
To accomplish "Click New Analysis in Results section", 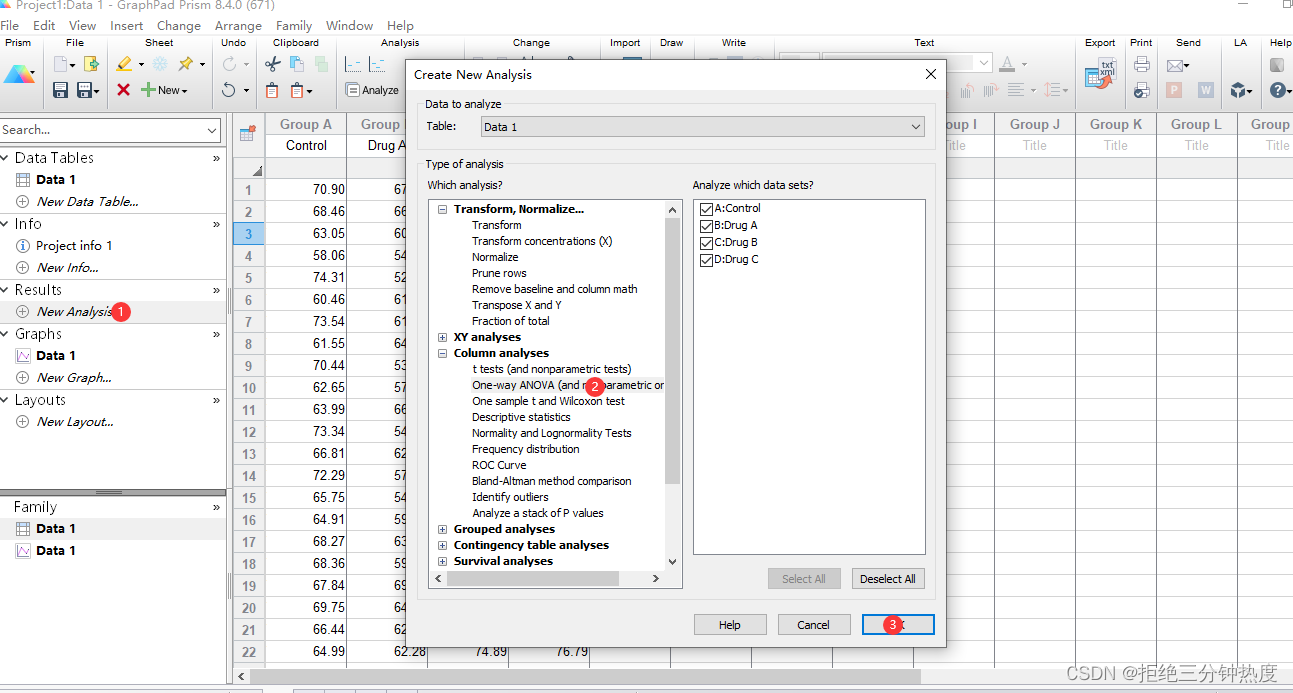I will click(x=74, y=311).
